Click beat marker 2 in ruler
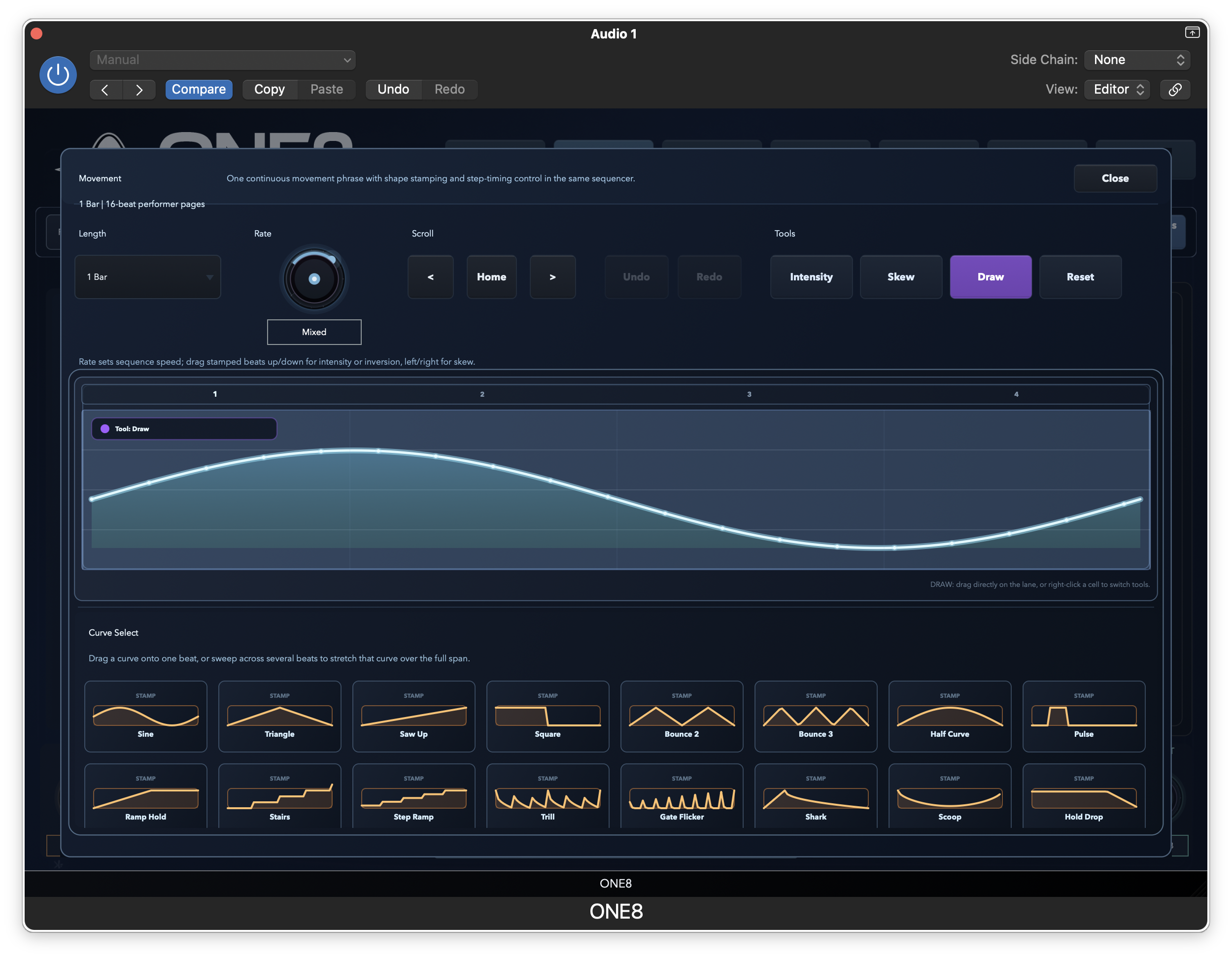 482,394
